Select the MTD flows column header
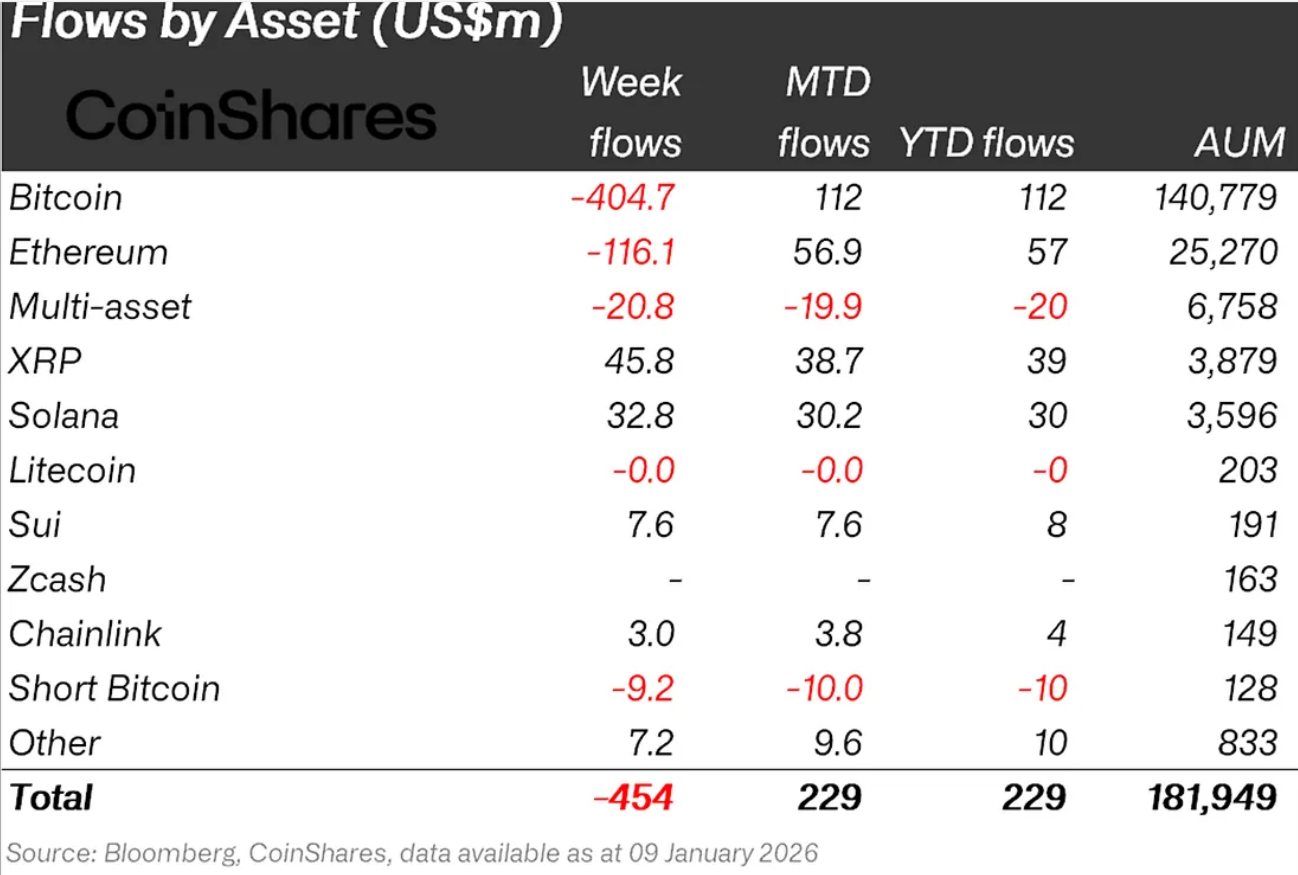The height and width of the screenshot is (875, 1298). [825, 112]
